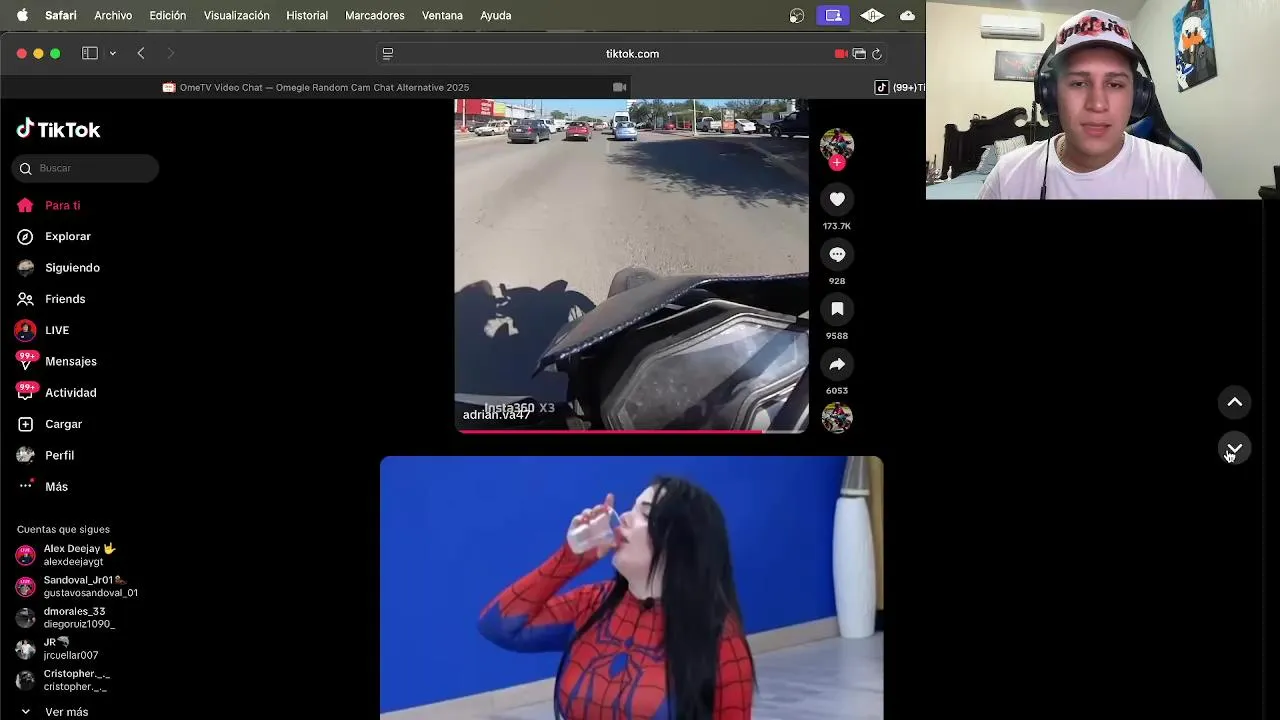
Task: Open Siguiendo in the sidebar
Action: point(58,267)
